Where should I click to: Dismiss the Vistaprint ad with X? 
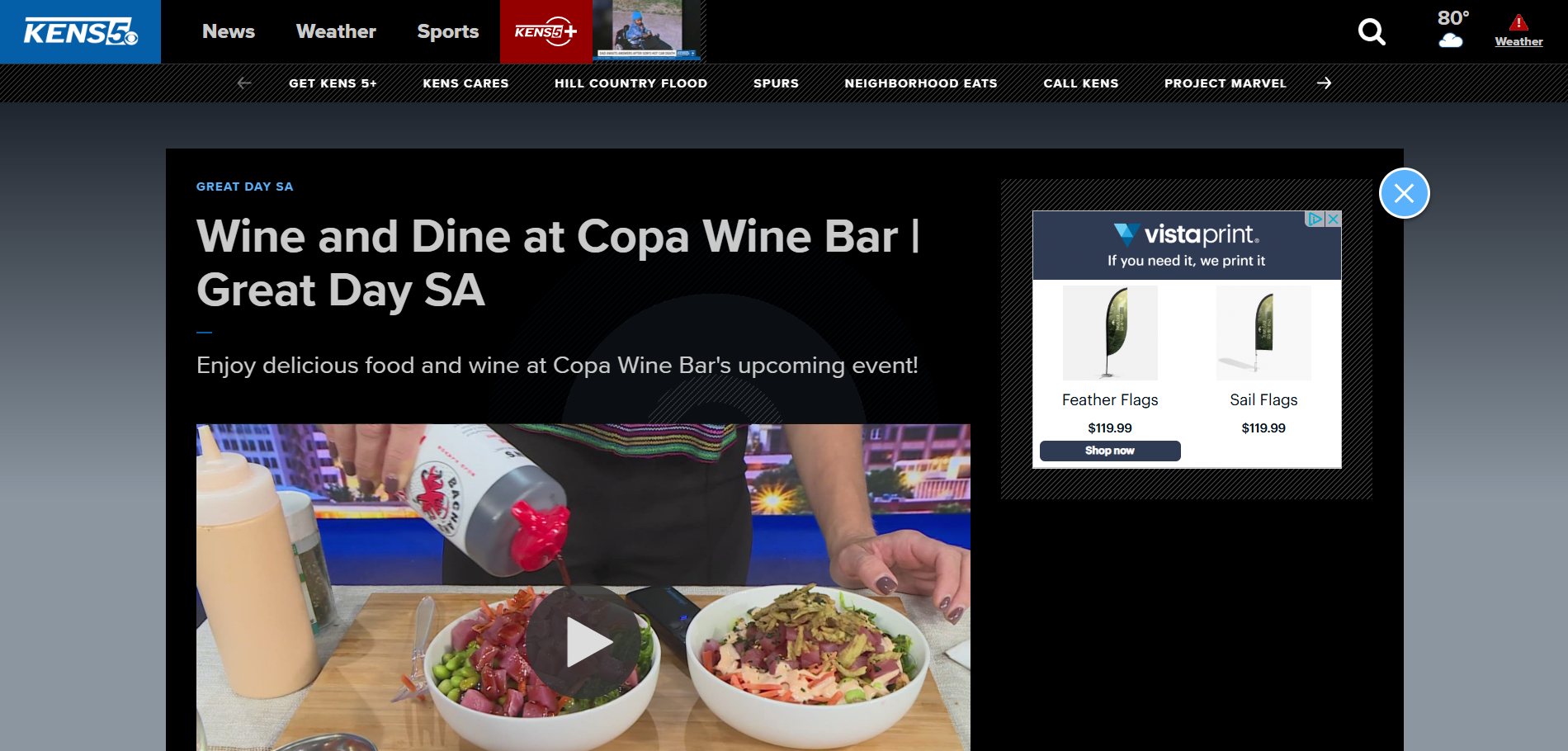click(1333, 219)
